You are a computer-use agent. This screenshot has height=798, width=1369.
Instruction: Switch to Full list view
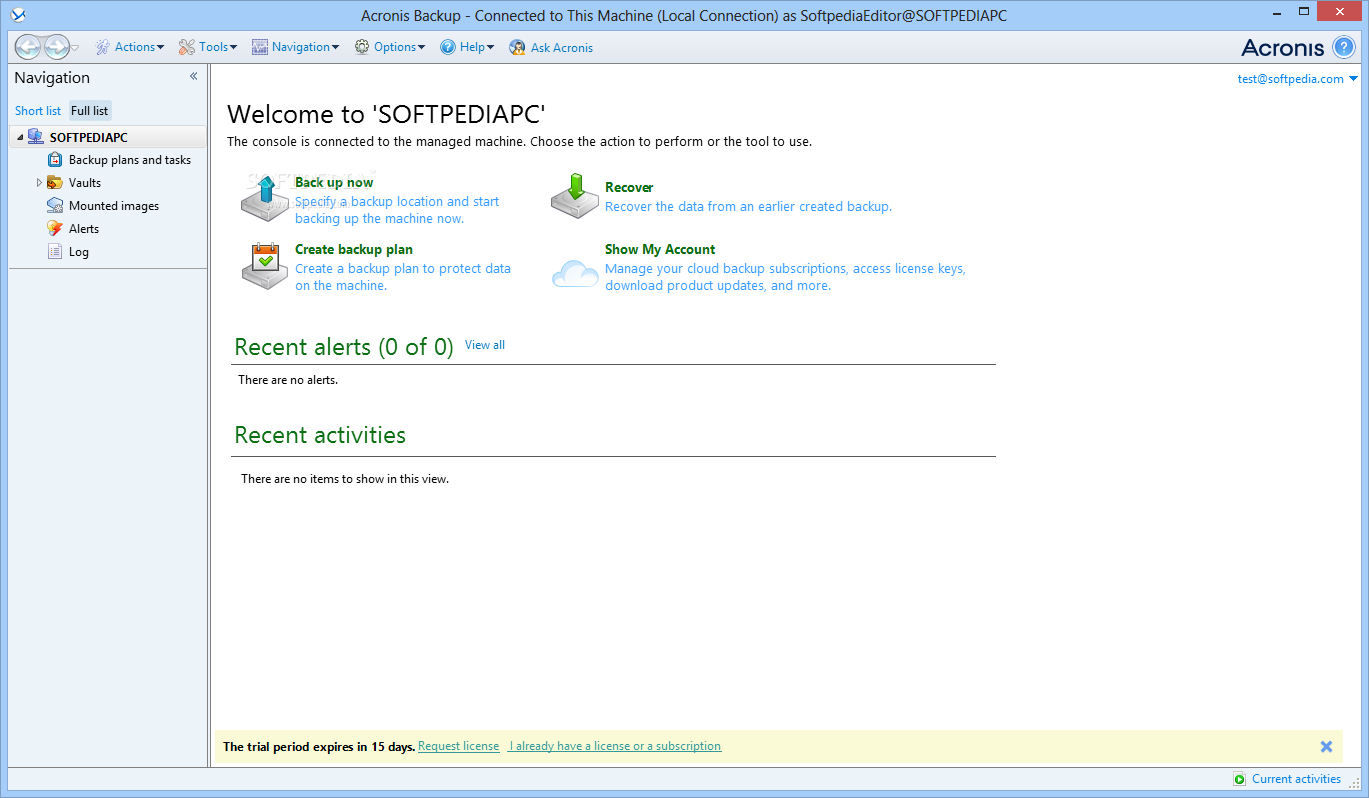(x=90, y=111)
